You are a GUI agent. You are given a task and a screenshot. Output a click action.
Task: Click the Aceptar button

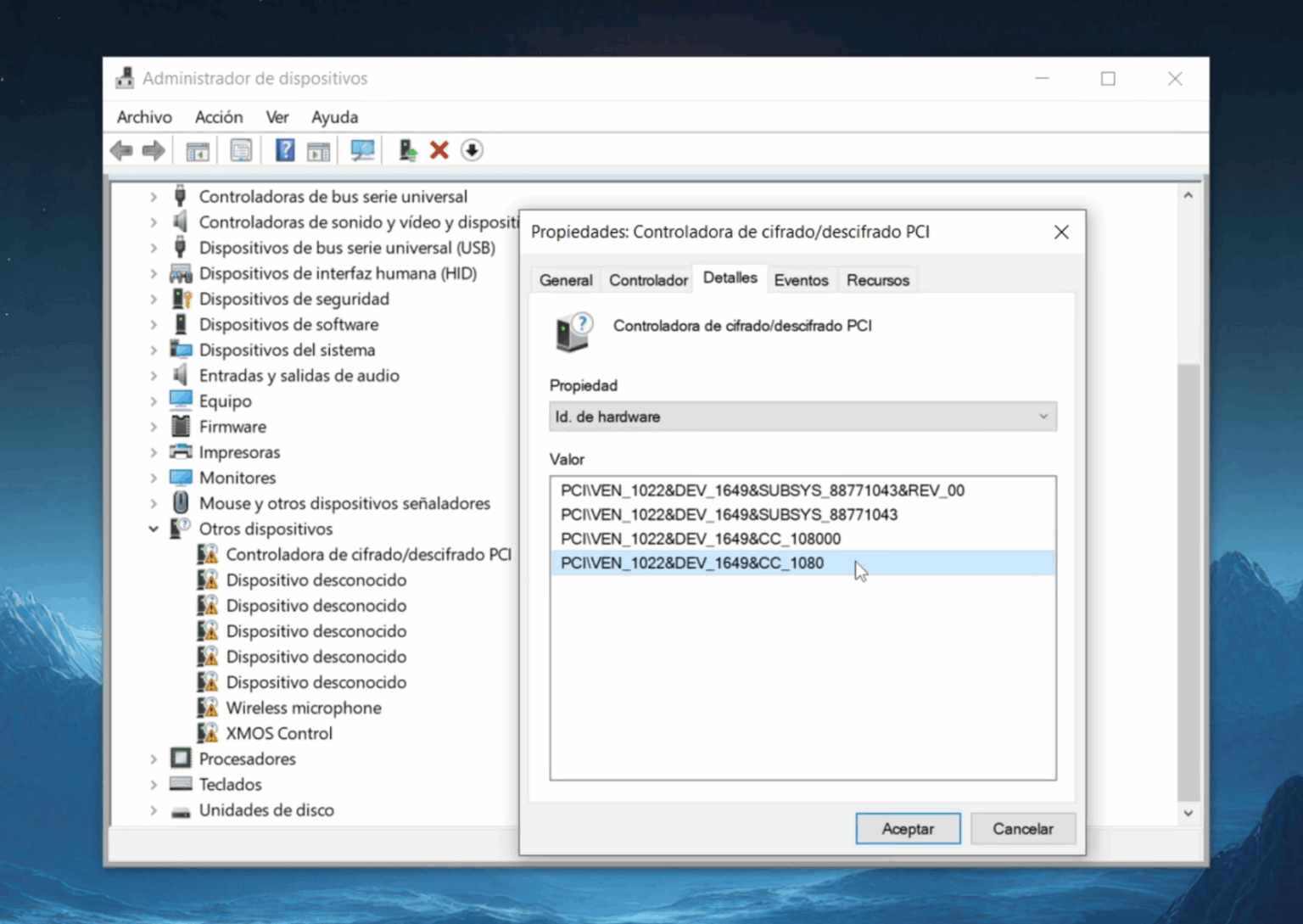tap(907, 828)
